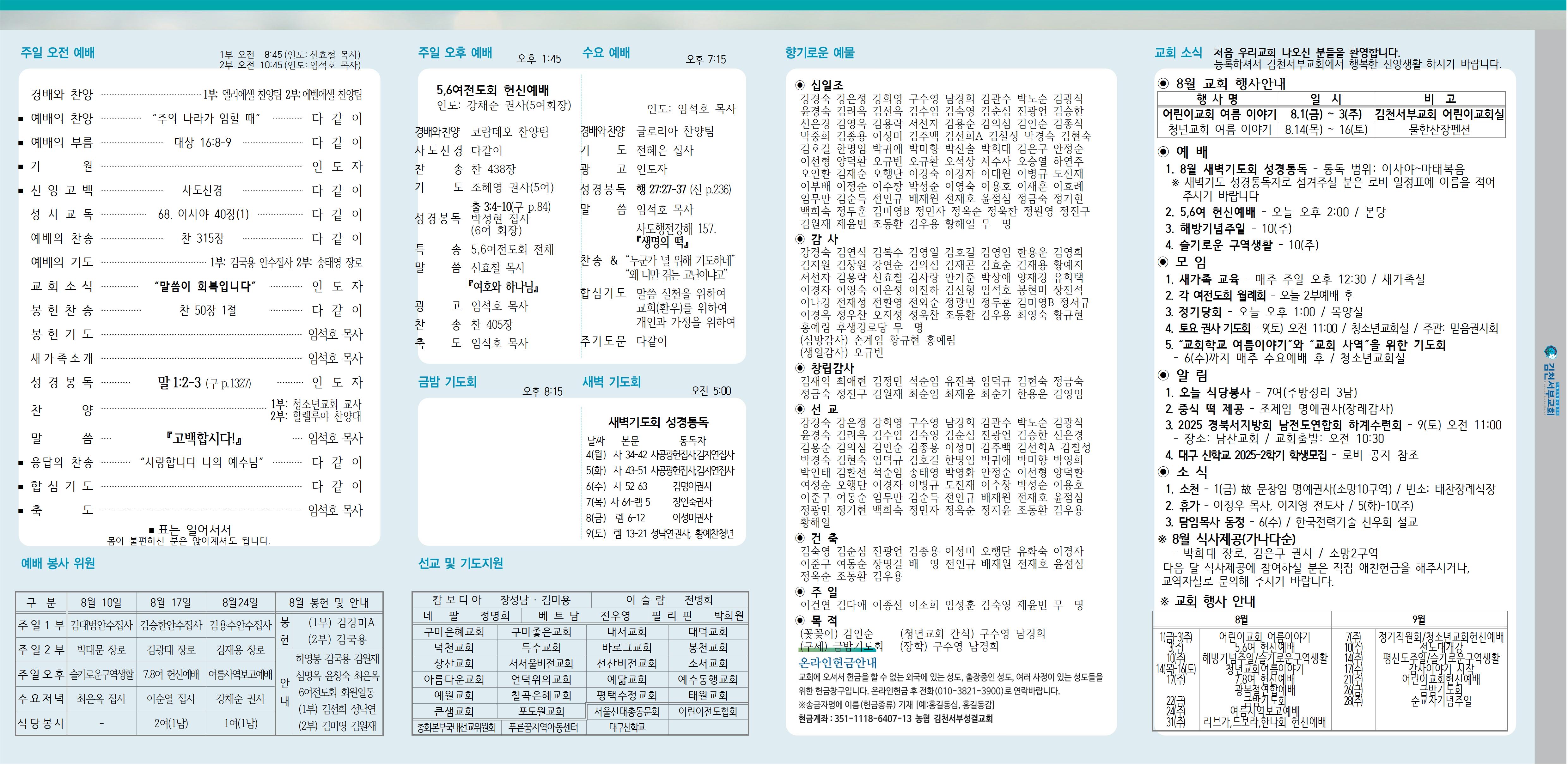Click the sermon title '『여호와 하나님』'
The image size is (1568, 765).
tap(503, 287)
